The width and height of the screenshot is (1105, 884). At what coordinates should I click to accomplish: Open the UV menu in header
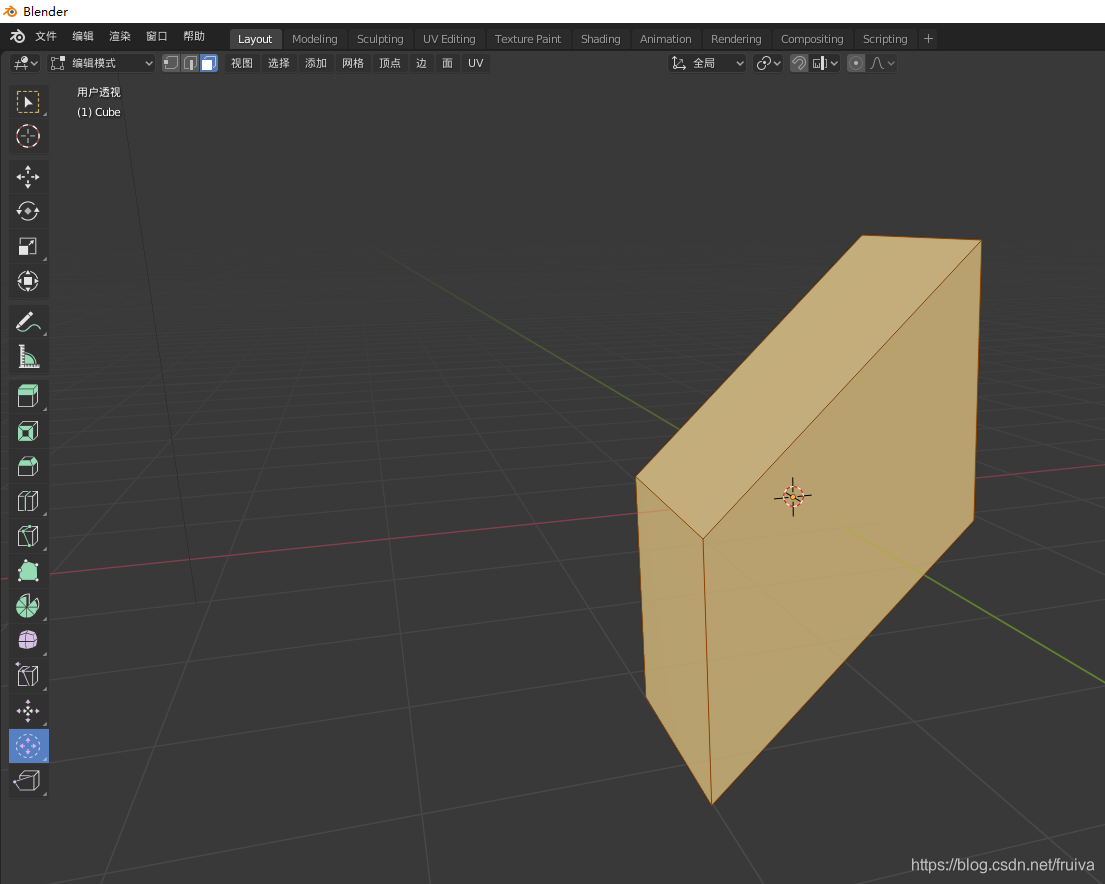click(x=476, y=63)
